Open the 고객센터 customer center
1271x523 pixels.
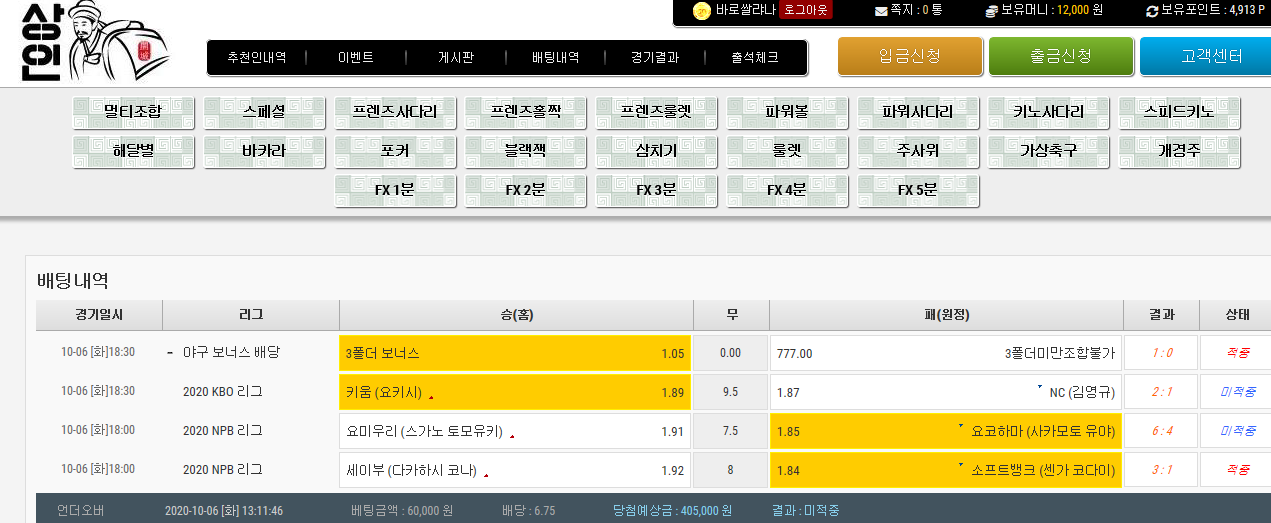tap(1207, 56)
